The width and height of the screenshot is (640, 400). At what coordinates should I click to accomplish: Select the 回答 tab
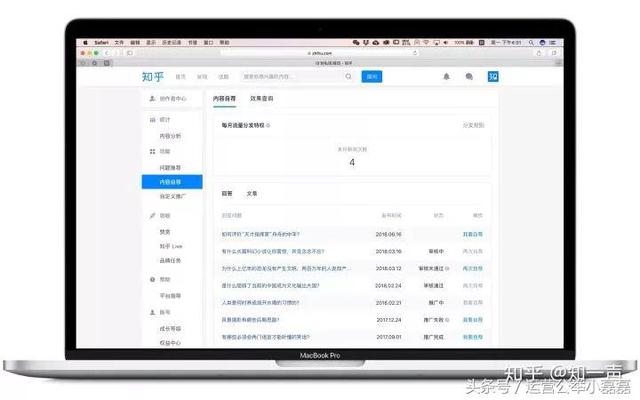click(227, 193)
